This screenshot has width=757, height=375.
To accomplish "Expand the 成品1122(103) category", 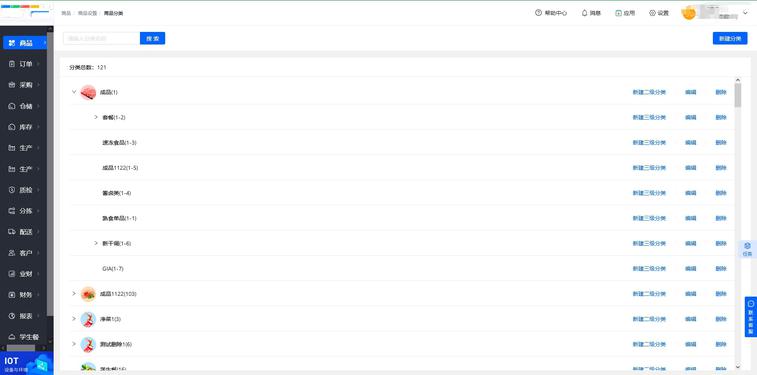I will 74,293.
